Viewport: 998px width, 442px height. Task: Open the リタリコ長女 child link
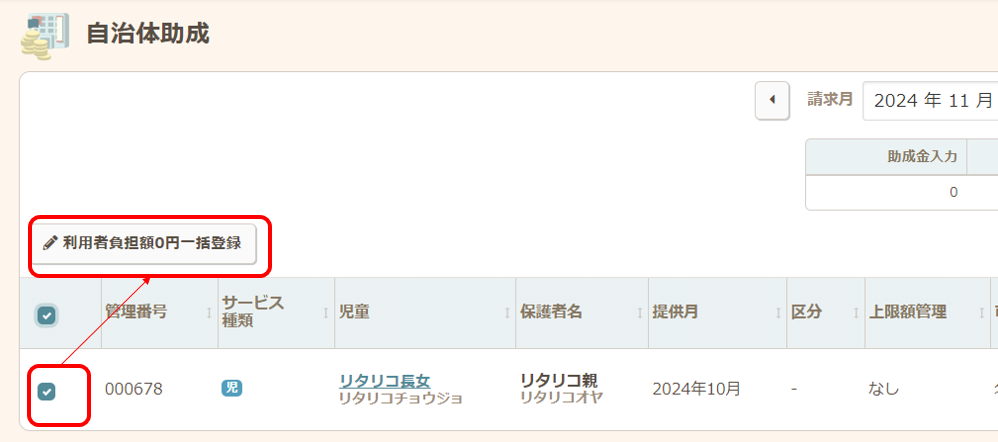385,380
